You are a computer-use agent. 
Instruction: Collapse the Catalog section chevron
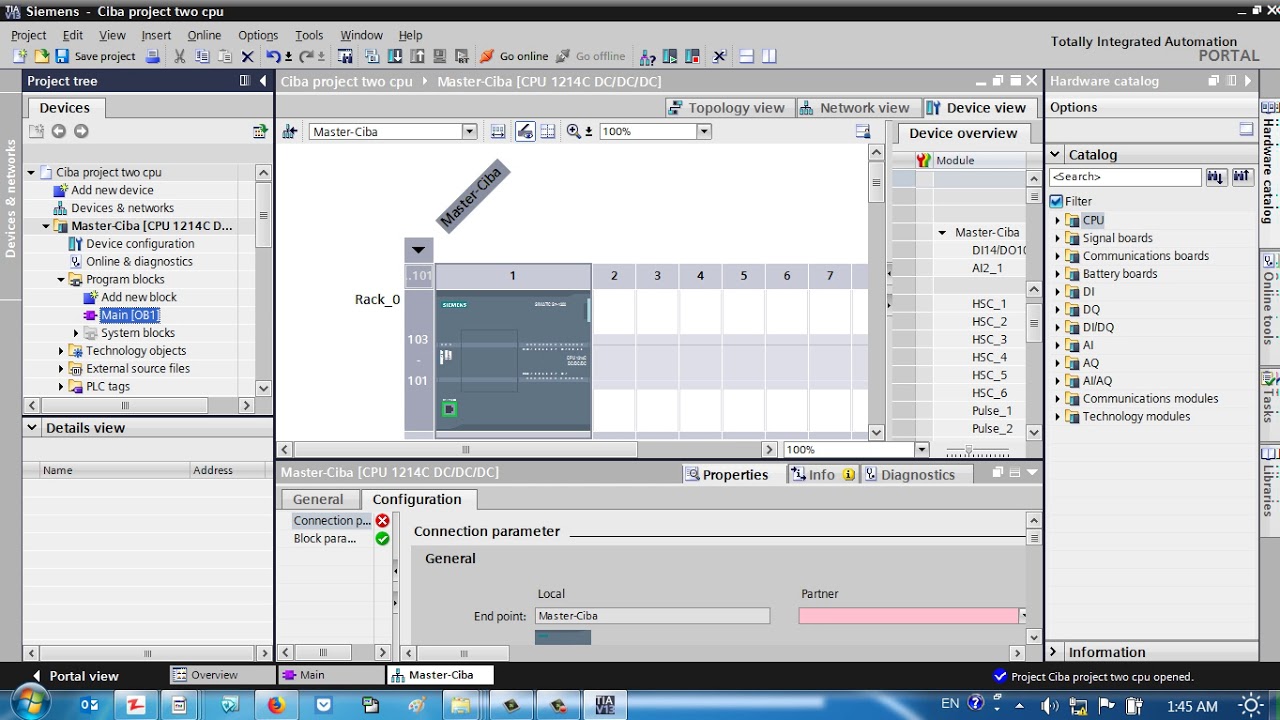1055,155
